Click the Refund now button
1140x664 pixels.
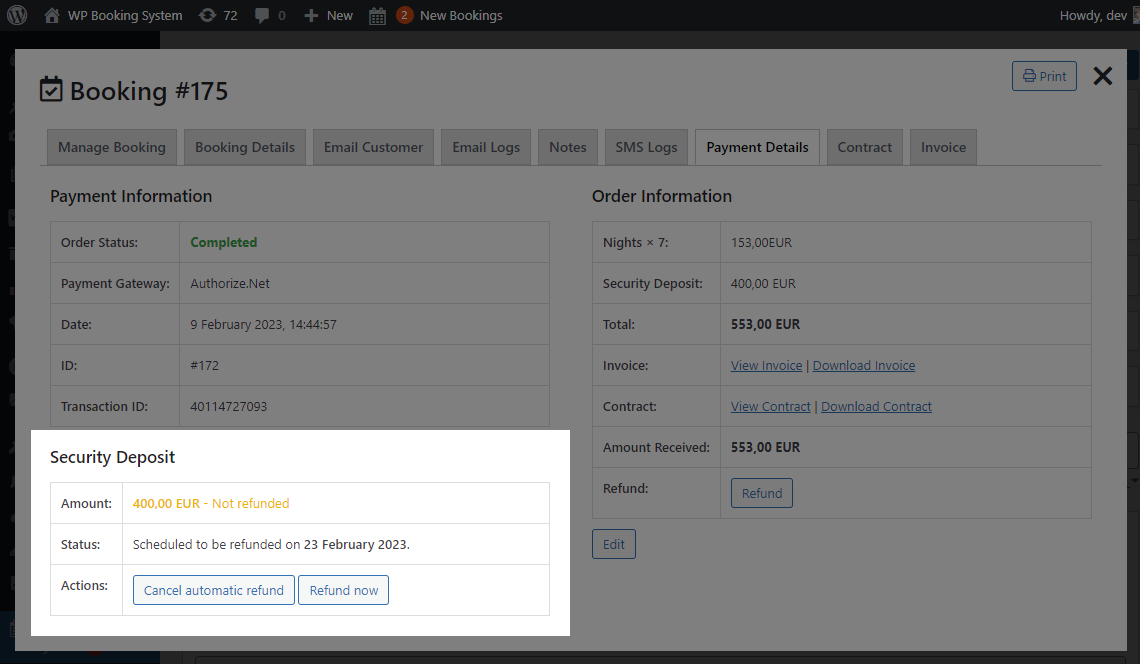(x=344, y=590)
